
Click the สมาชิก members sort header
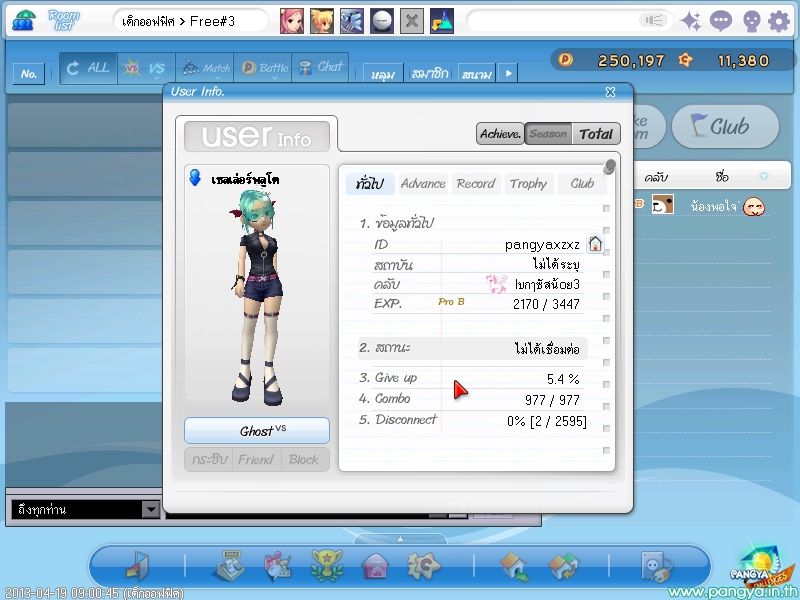tap(430, 74)
